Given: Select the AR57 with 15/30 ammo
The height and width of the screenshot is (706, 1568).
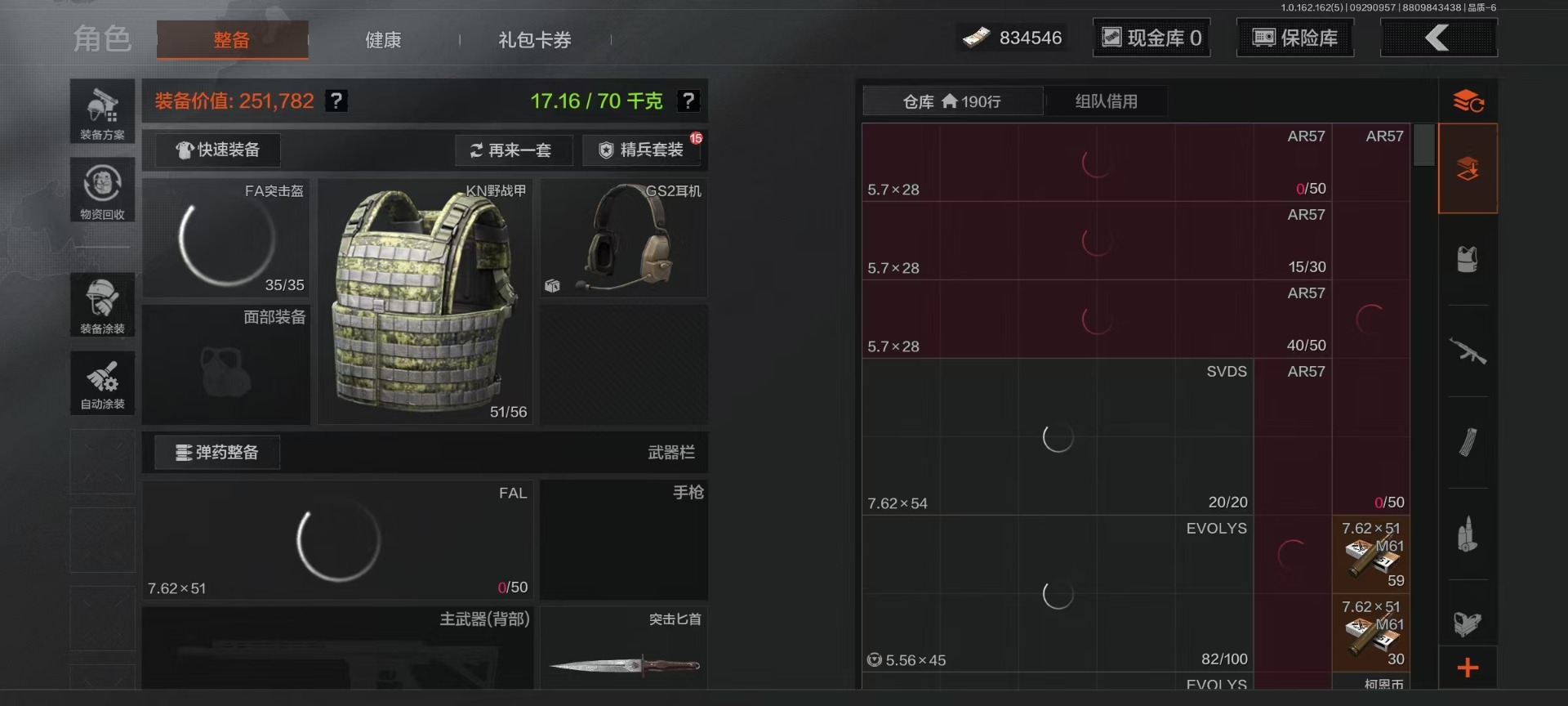Looking at the screenshot, I should pos(1097,241).
